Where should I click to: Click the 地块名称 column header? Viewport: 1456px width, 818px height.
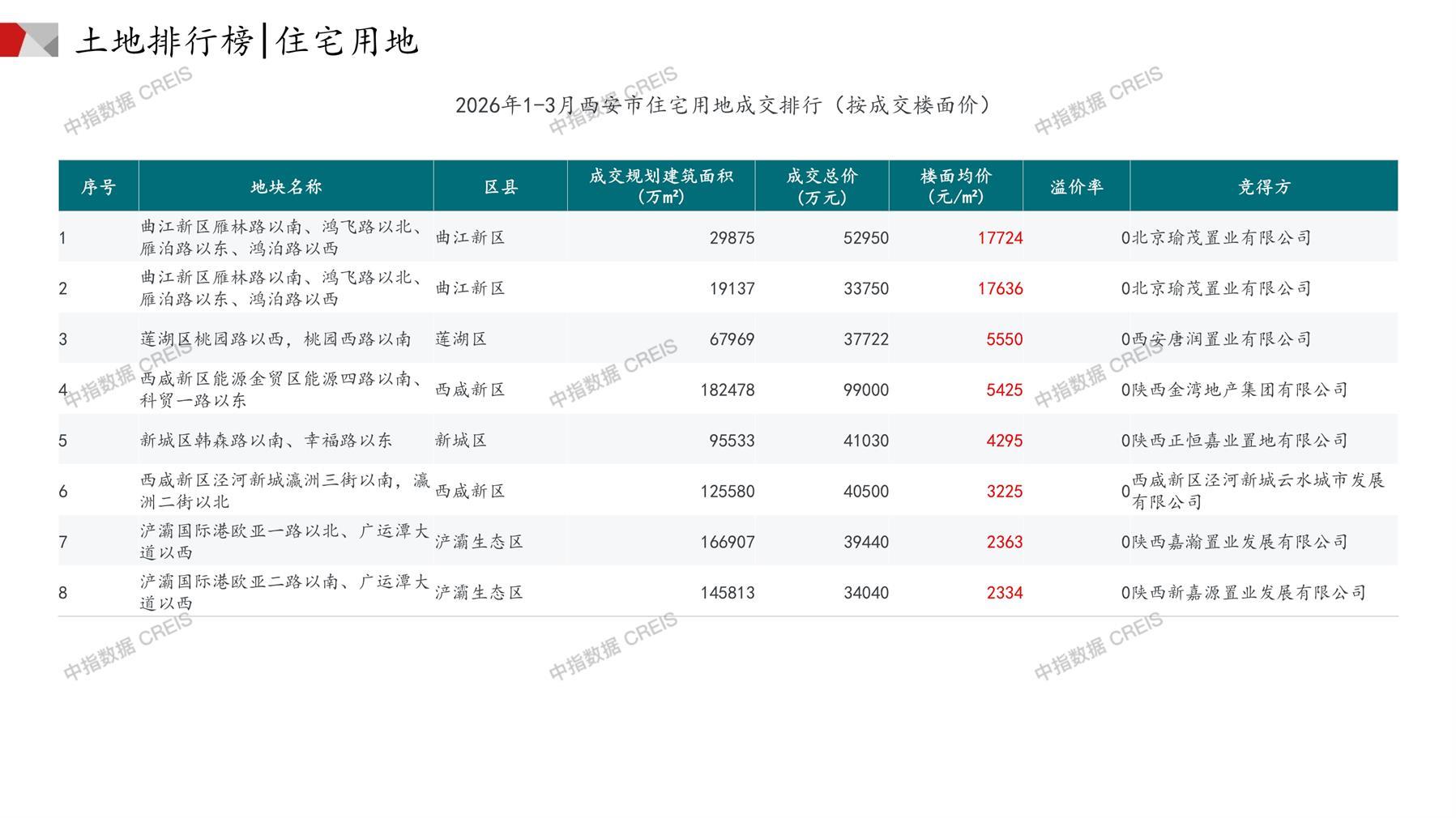286,187
